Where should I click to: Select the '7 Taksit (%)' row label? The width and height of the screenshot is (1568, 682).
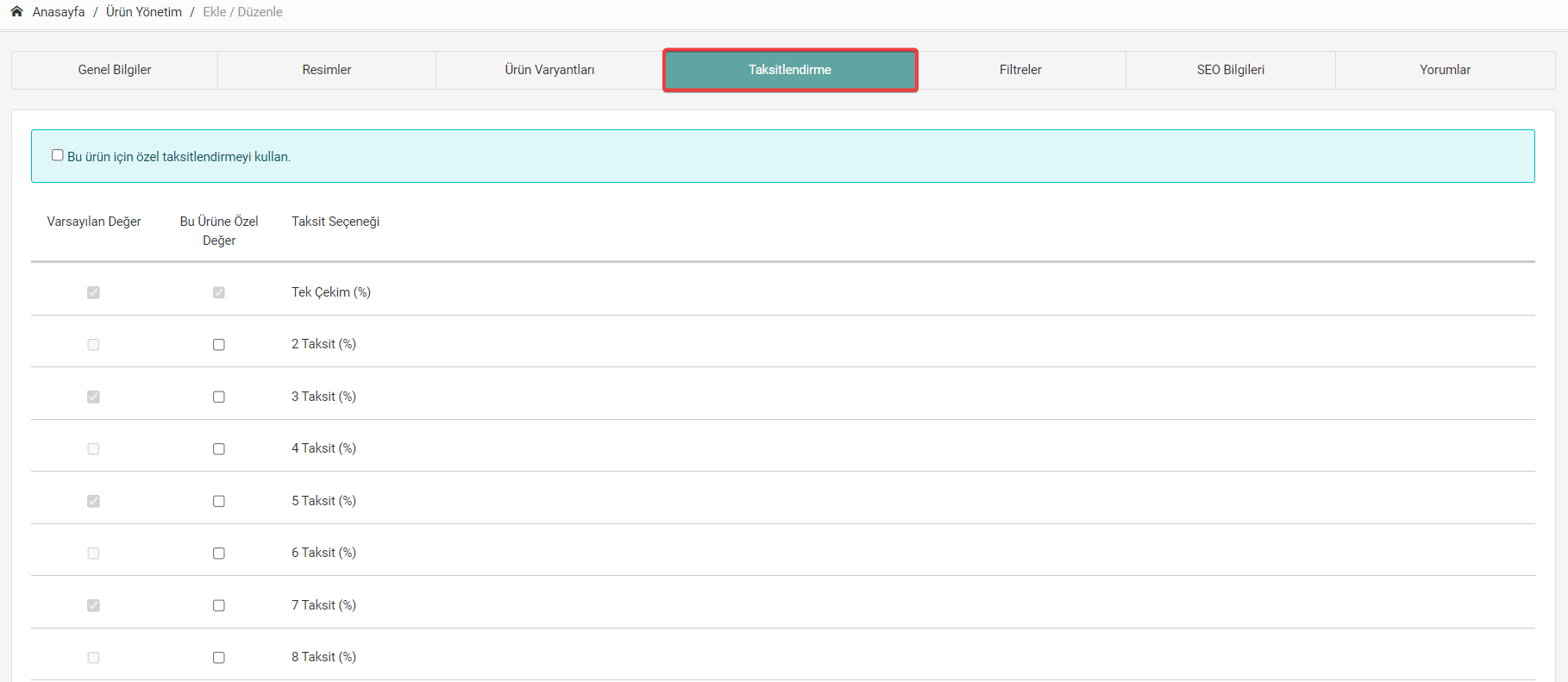point(323,605)
